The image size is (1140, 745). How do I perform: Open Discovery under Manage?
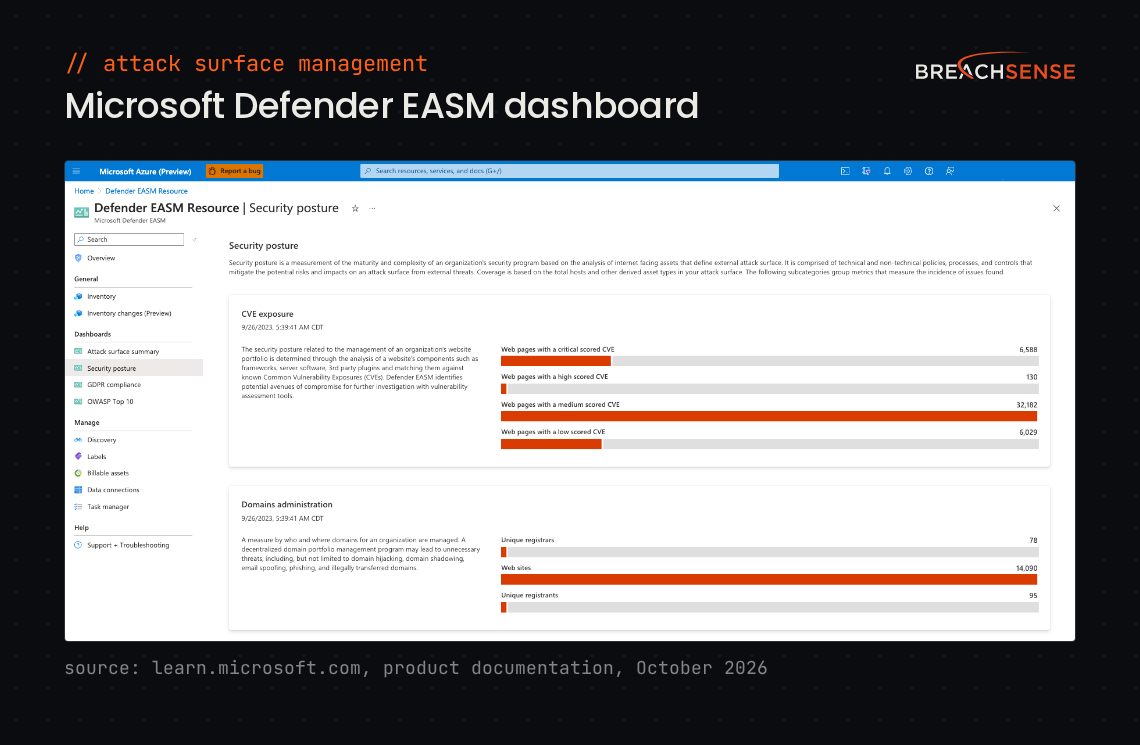[102, 440]
